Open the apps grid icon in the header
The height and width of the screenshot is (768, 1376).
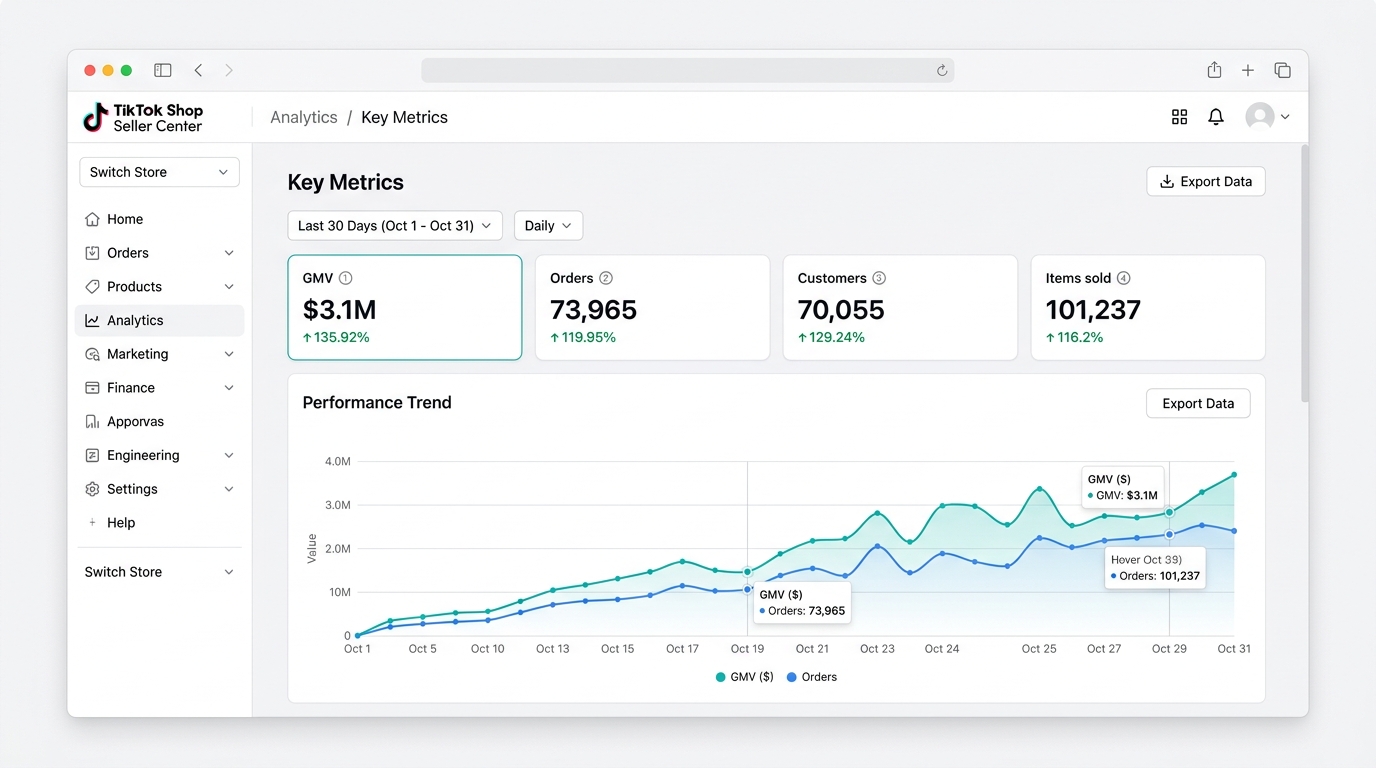tap(1180, 117)
